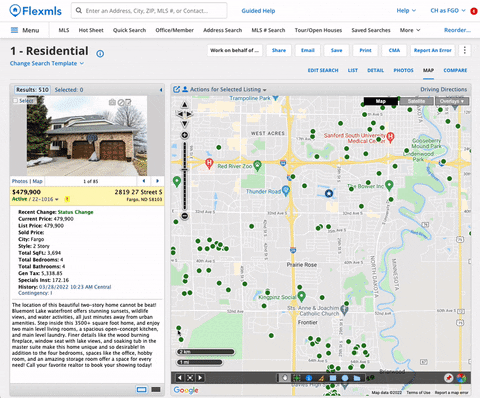Check the Select checkbox on listing photo
This screenshot has height=398, width=480.
[x=15, y=100]
